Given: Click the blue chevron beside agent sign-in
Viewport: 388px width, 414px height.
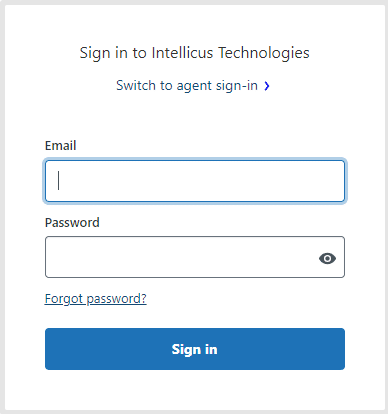Looking at the screenshot, I should (267, 86).
